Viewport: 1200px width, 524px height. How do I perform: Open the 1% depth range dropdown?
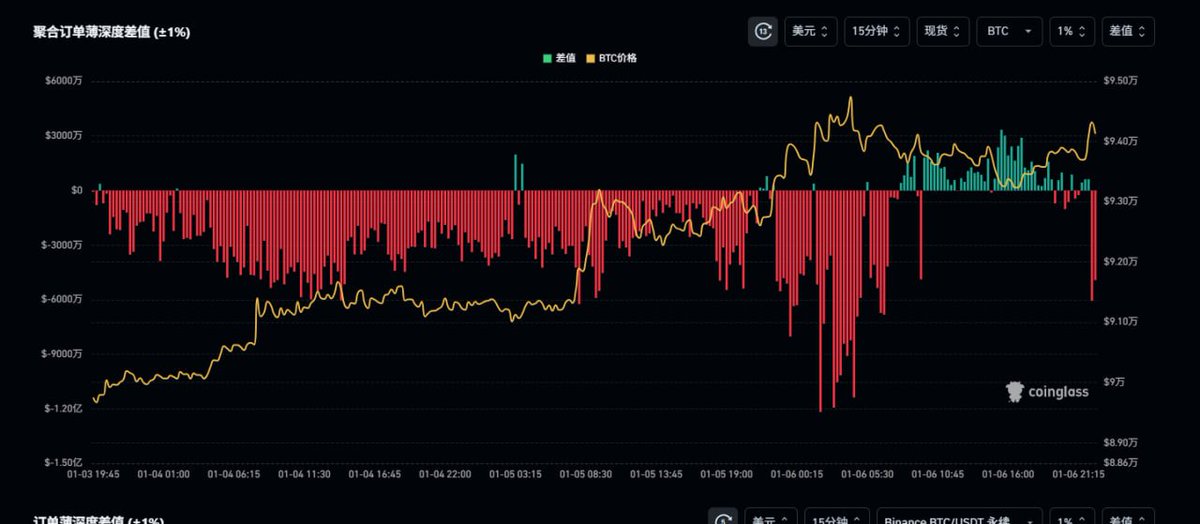(x=1072, y=32)
